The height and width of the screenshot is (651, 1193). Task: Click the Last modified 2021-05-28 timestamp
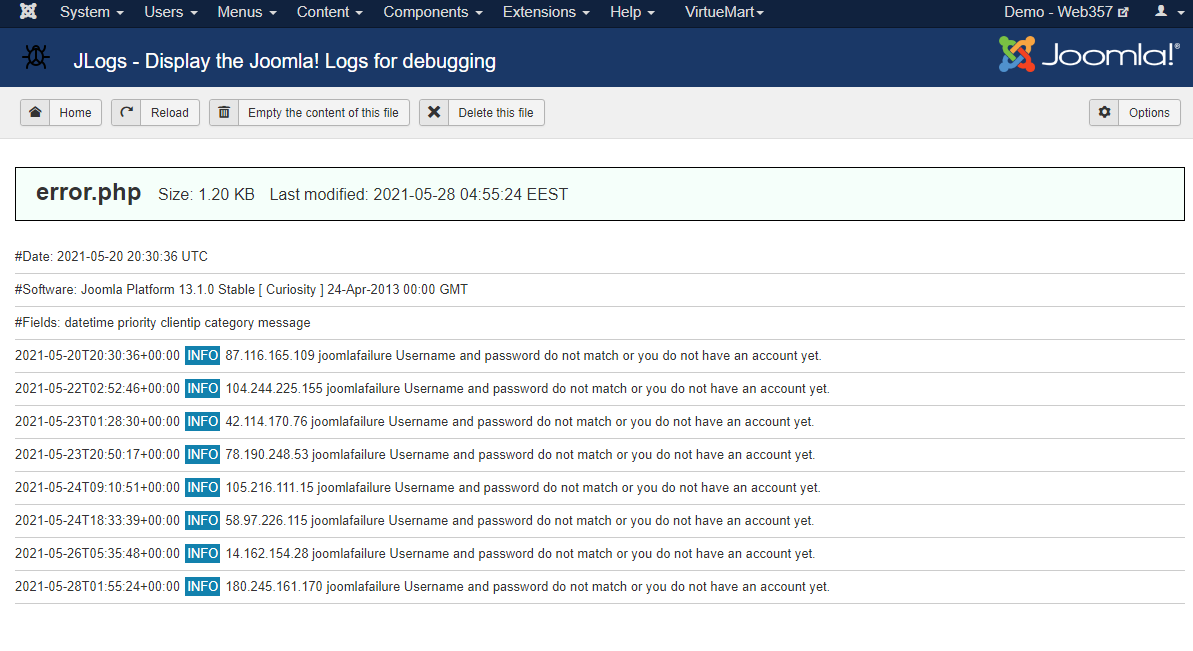[418, 195]
